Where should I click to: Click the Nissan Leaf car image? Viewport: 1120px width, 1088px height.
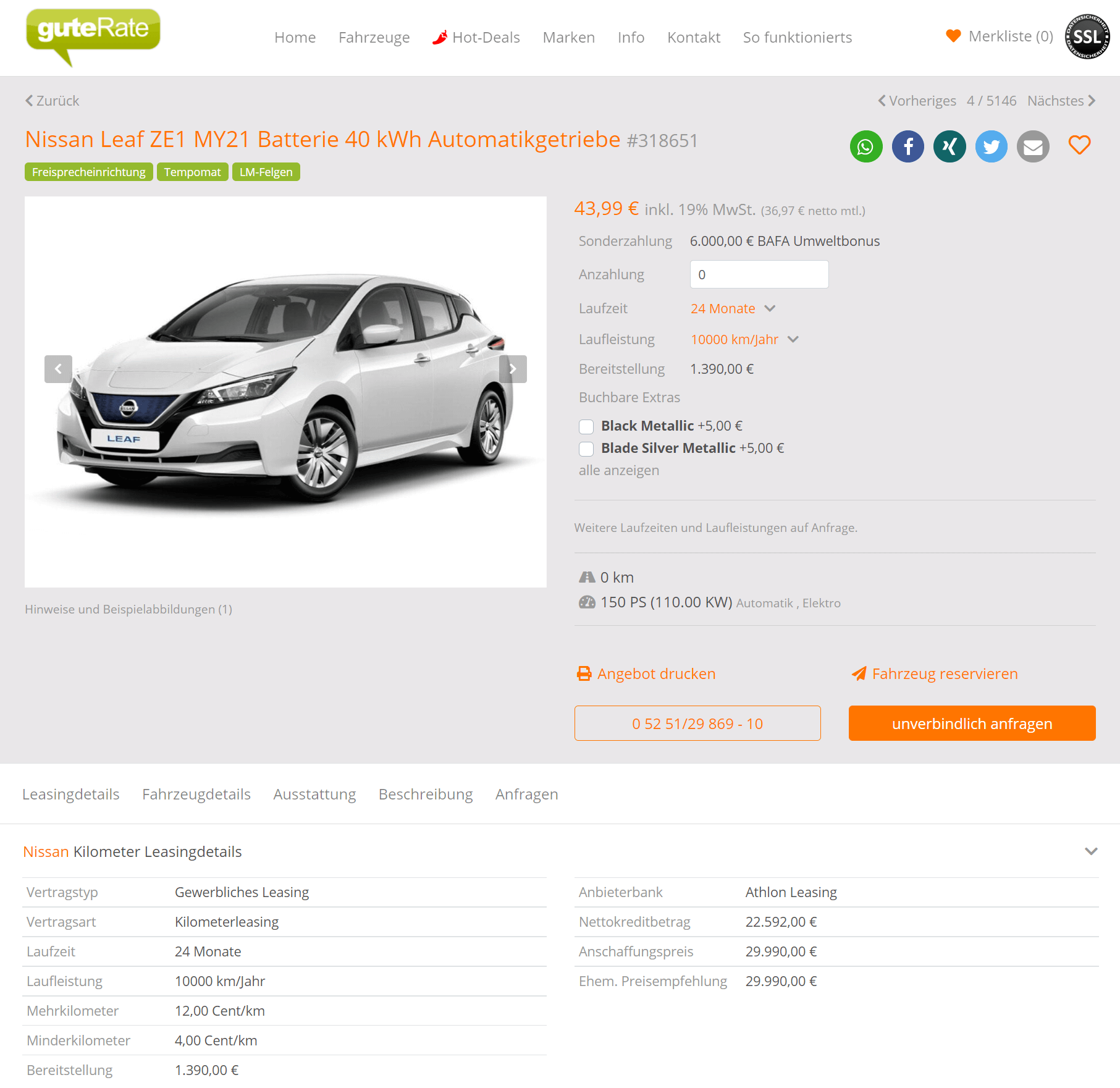click(x=285, y=392)
